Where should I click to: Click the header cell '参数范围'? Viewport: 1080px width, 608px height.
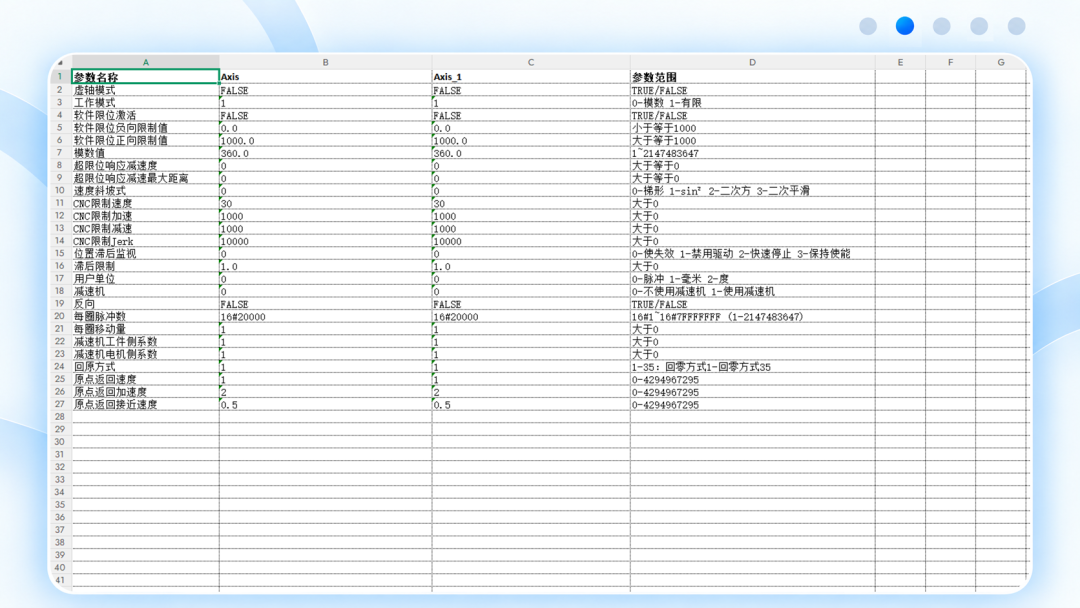pos(752,77)
